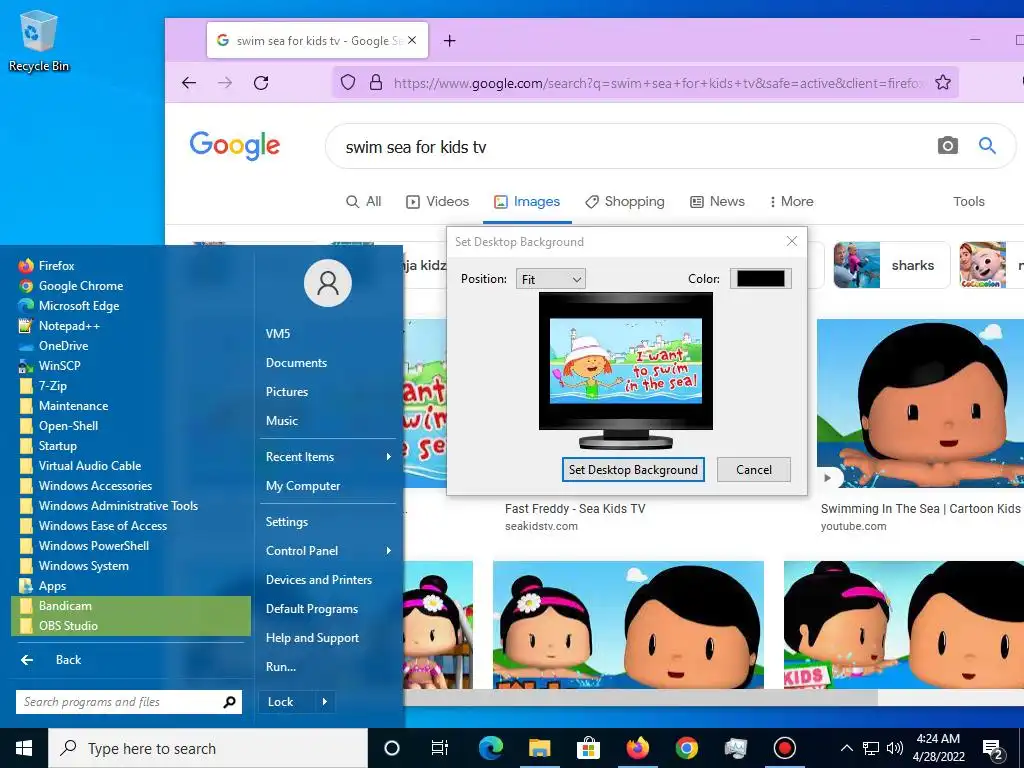
Task: Click the Firefox forward arrow
Action: [x=225, y=82]
